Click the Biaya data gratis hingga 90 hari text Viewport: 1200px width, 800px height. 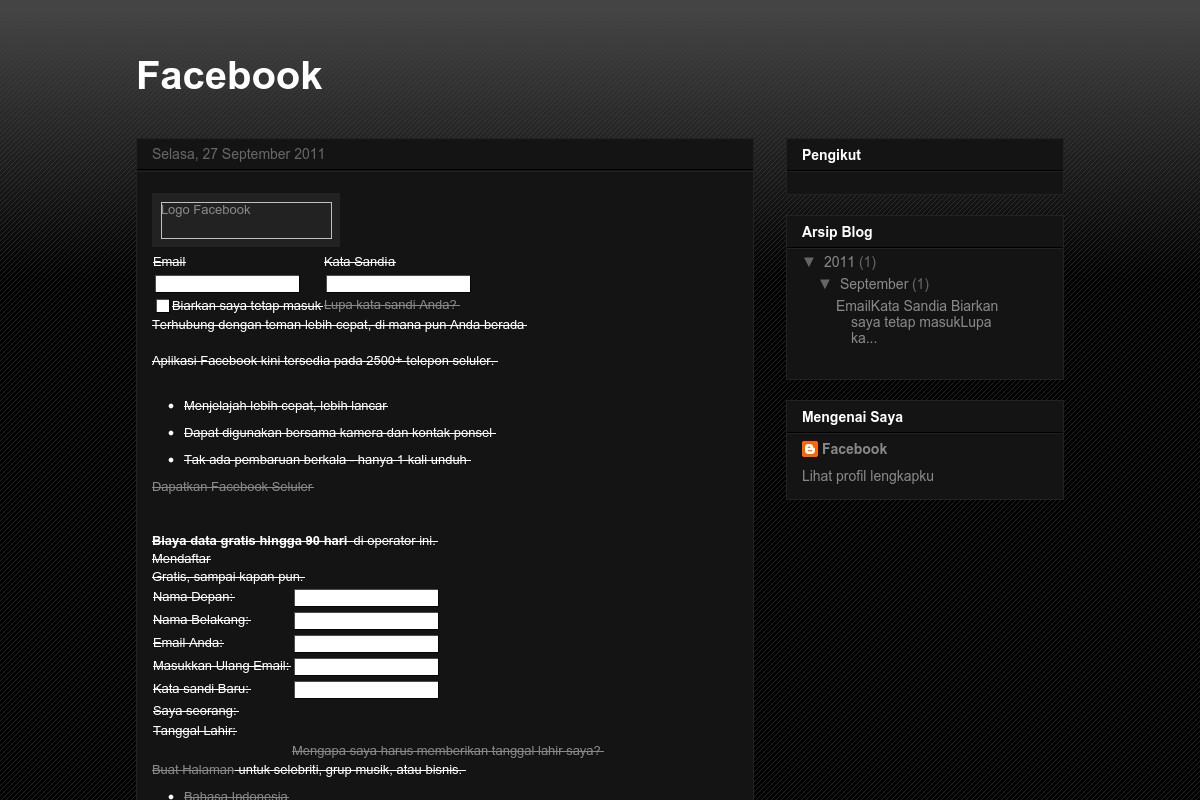[249, 541]
